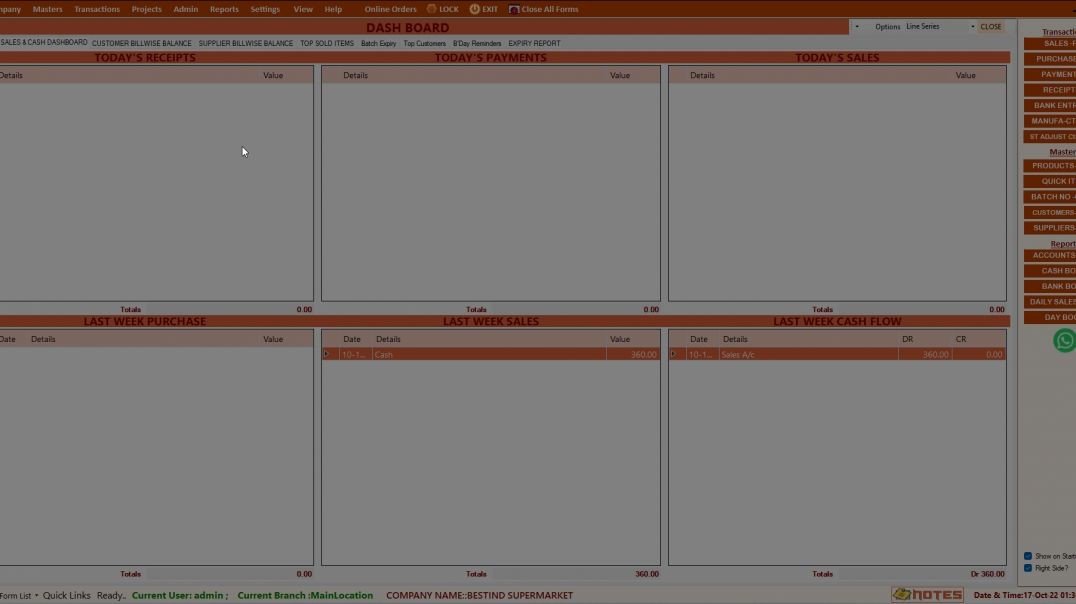Toggle the Show on Start checkbox

tap(1027, 555)
